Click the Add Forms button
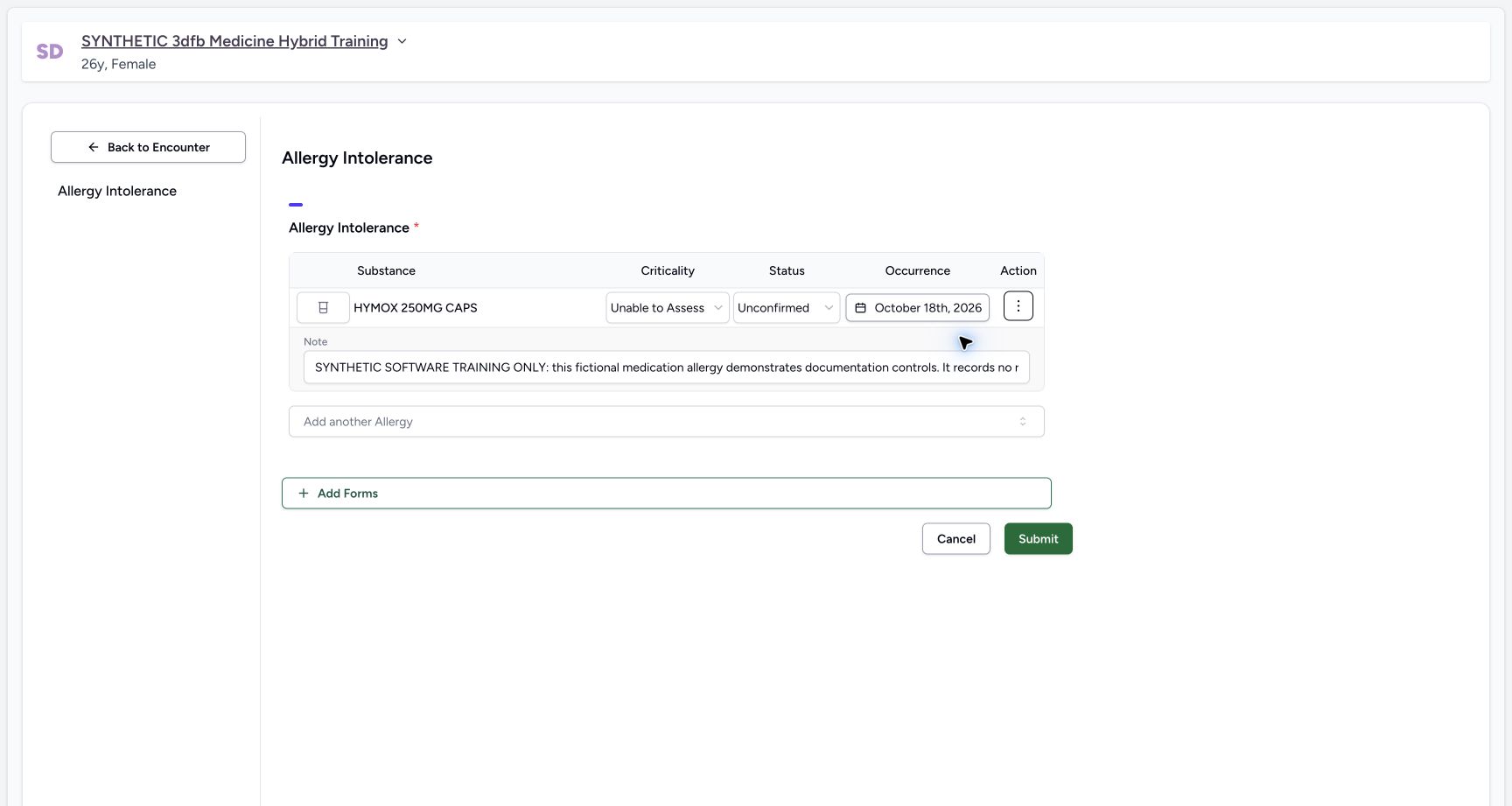This screenshot has height=806, width=1512. [667, 494]
